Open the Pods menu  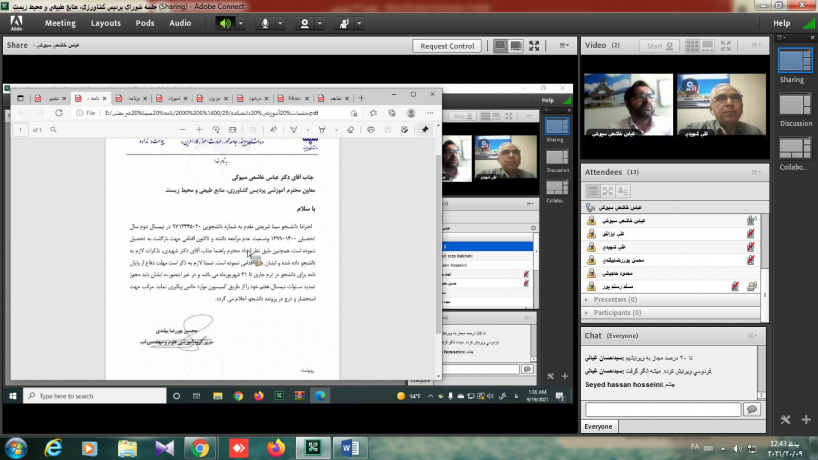[x=145, y=22]
